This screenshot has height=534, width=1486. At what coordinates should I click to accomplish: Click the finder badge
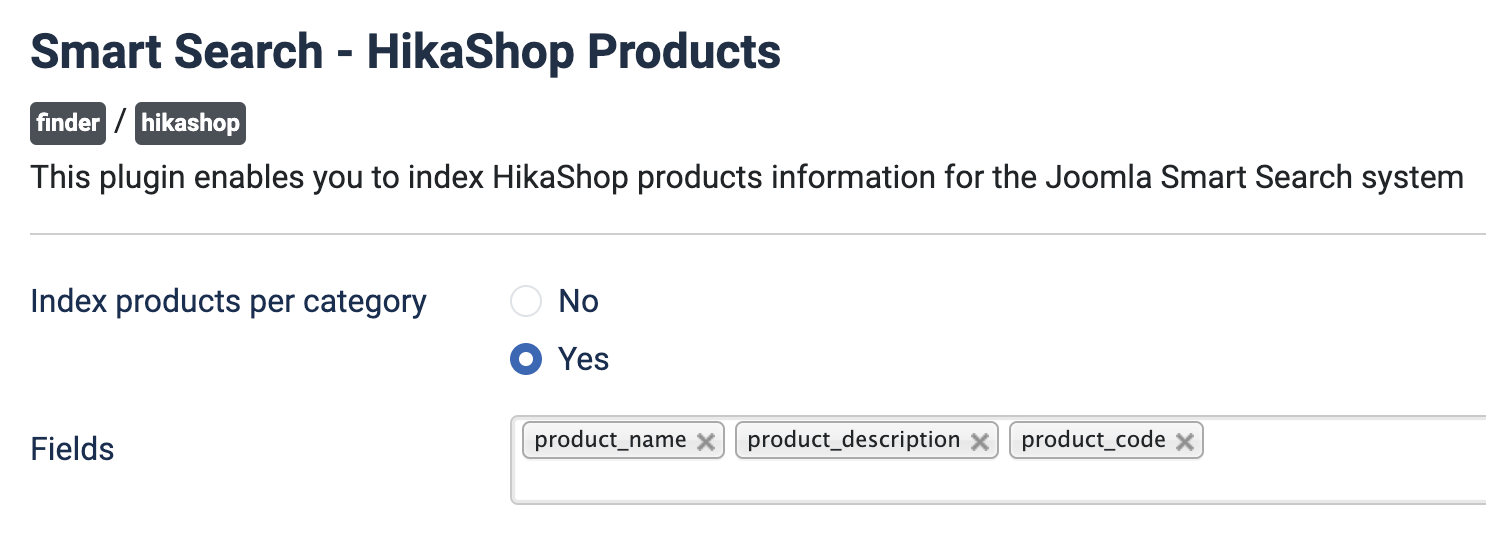tap(68, 123)
